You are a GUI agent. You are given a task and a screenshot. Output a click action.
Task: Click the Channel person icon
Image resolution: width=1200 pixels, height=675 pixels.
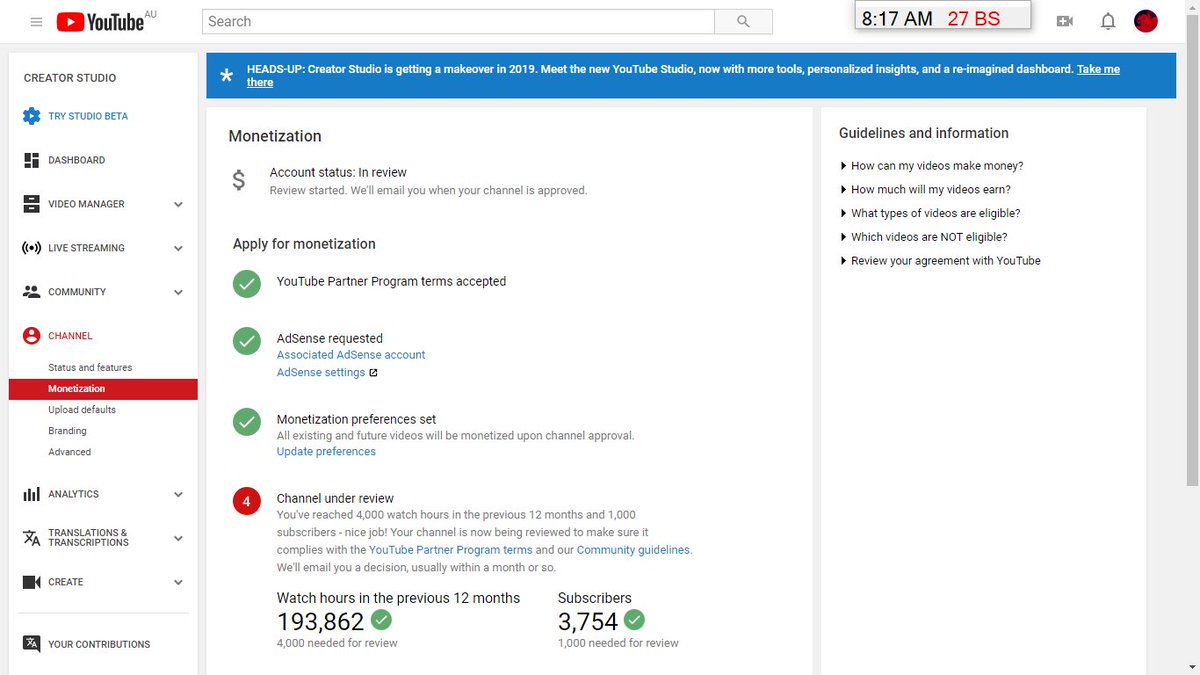[x=31, y=336]
